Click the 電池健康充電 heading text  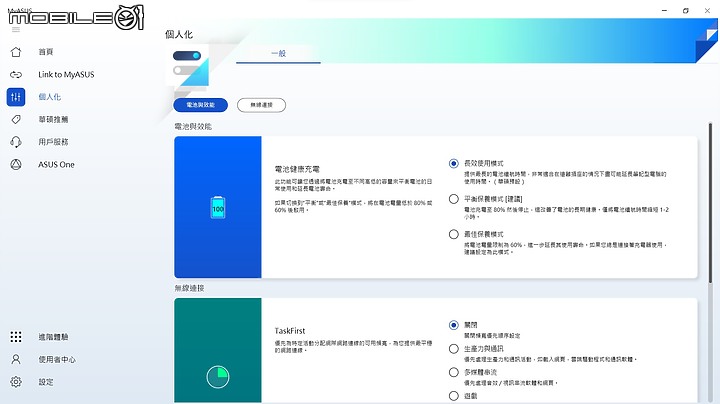(x=297, y=169)
